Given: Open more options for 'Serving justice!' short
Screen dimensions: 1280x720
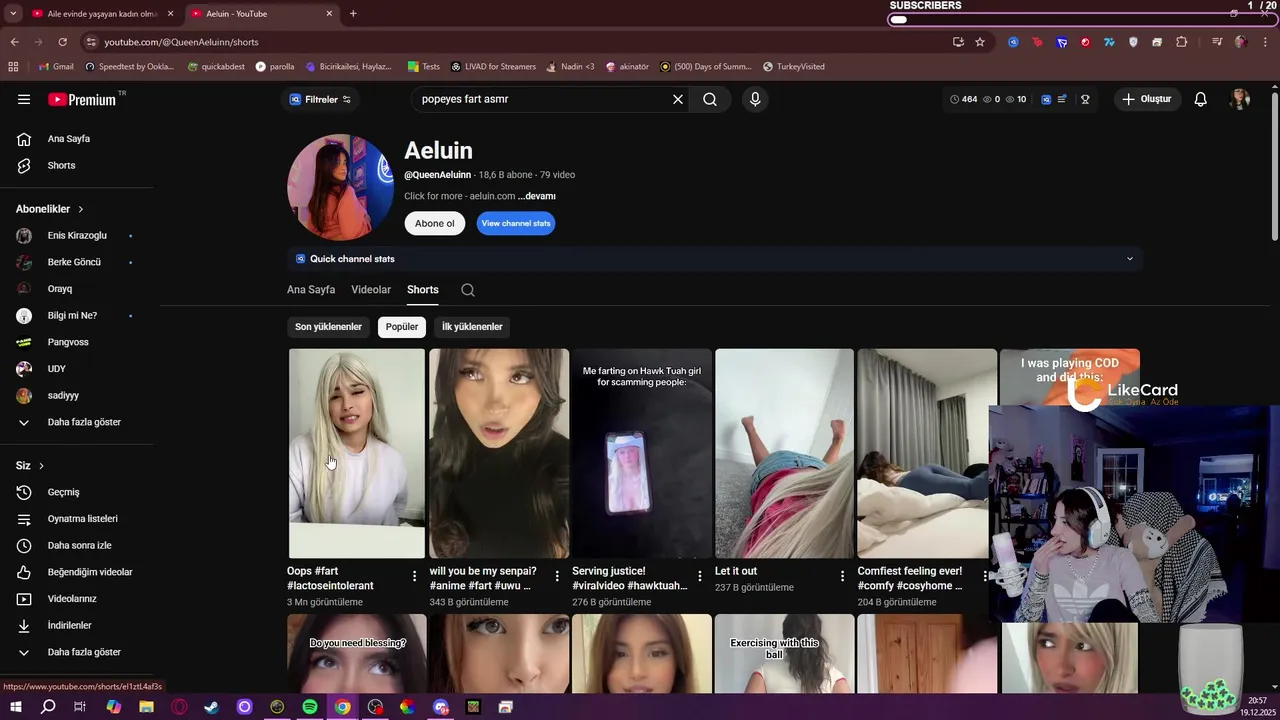Looking at the screenshot, I should [x=700, y=576].
